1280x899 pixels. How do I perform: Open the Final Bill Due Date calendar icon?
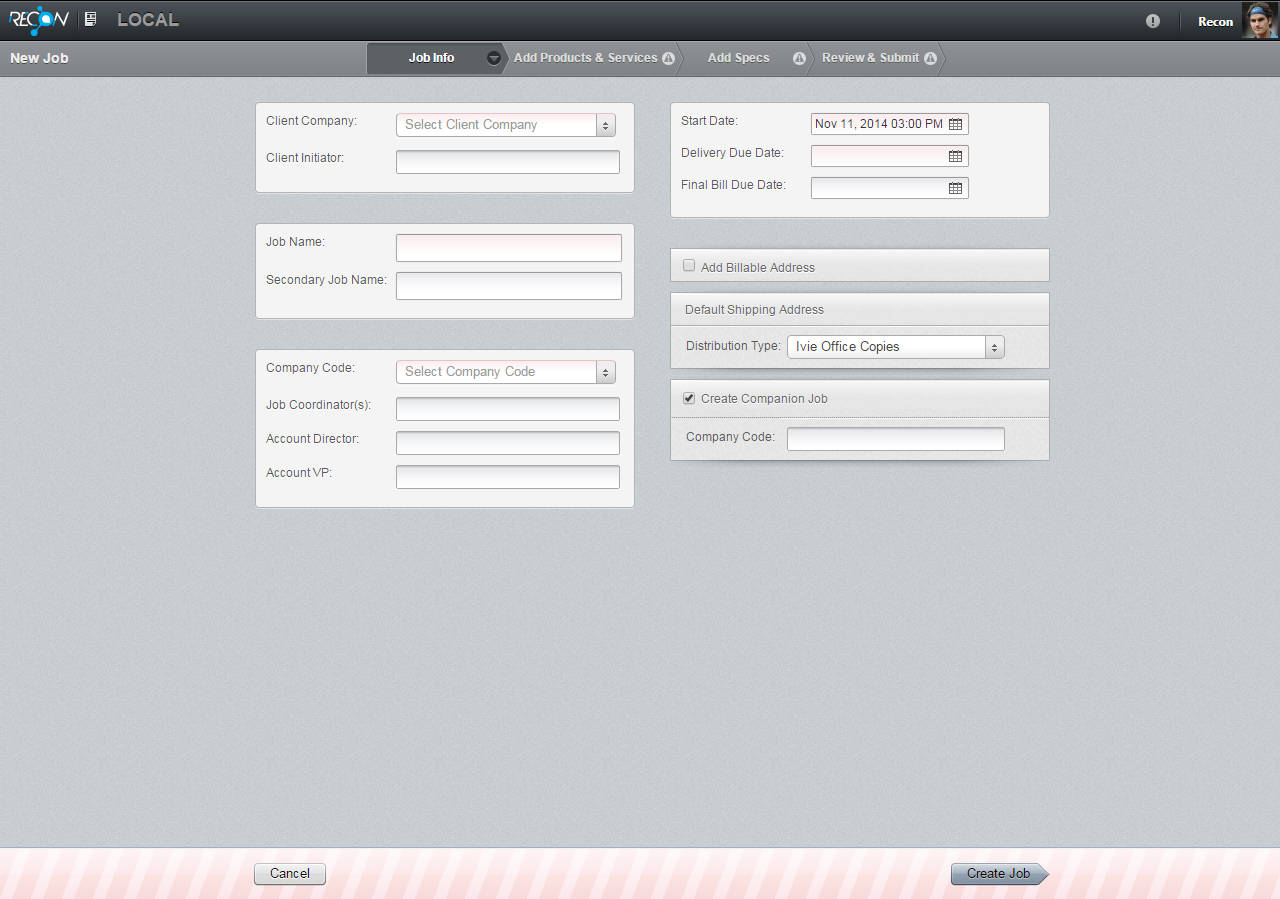point(955,188)
